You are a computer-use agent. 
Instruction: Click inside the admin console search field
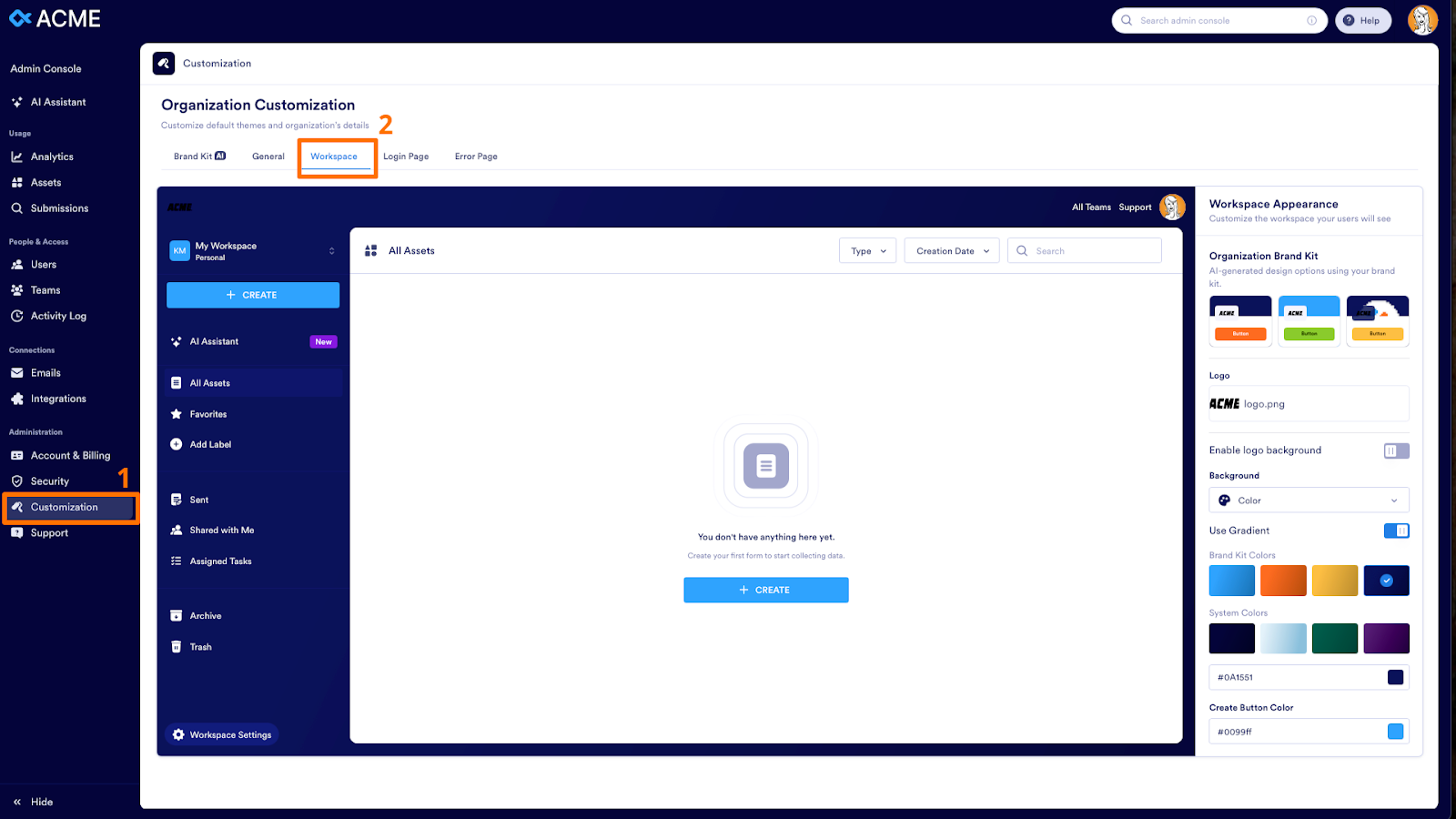1219,20
